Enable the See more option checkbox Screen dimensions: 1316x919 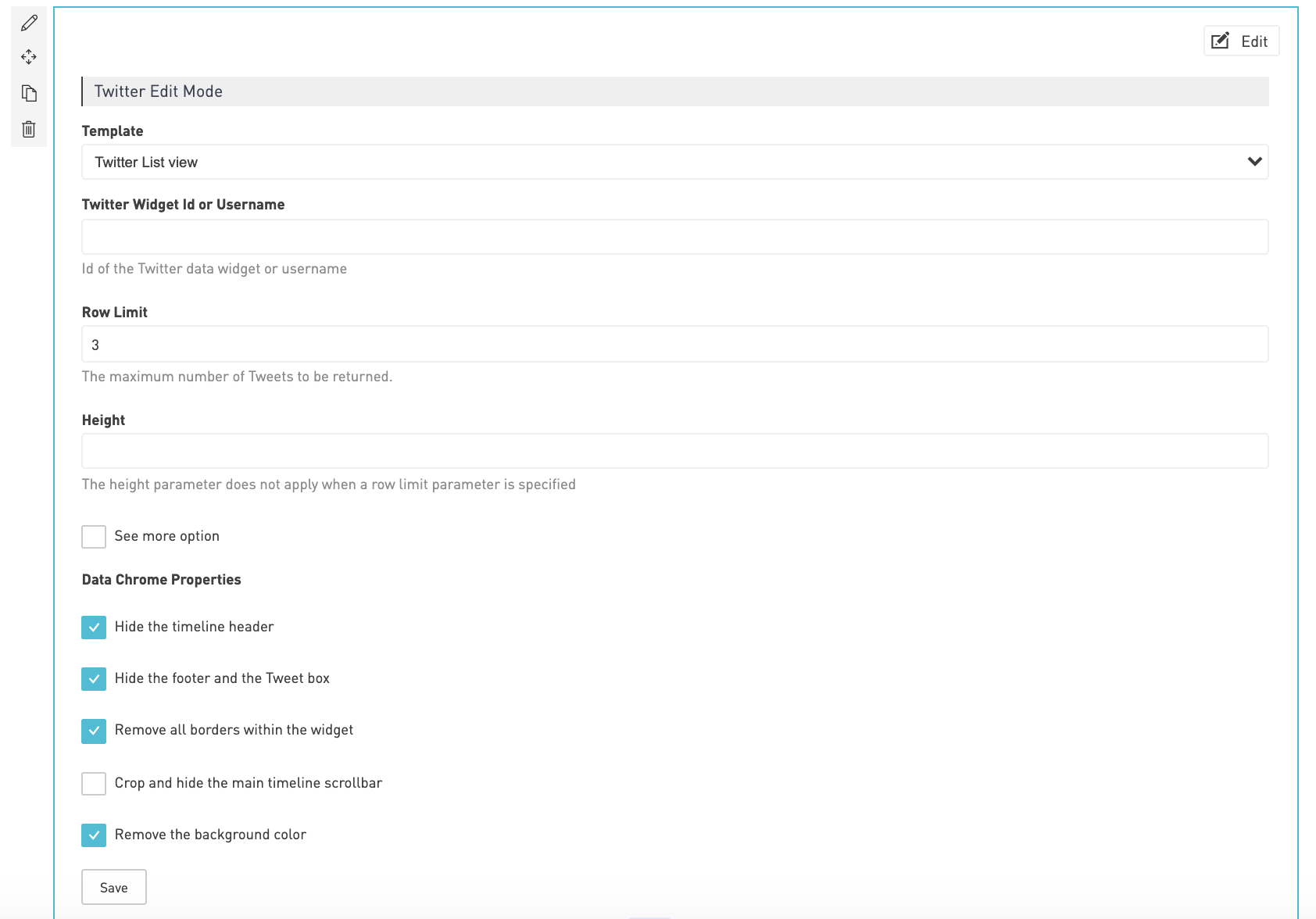click(94, 537)
